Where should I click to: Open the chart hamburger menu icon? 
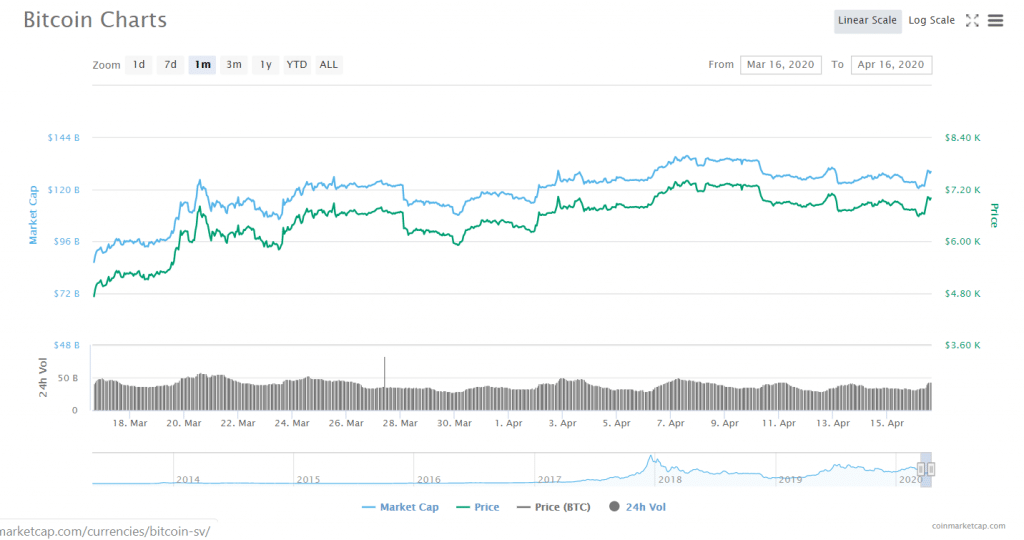pyautogui.click(x=995, y=20)
